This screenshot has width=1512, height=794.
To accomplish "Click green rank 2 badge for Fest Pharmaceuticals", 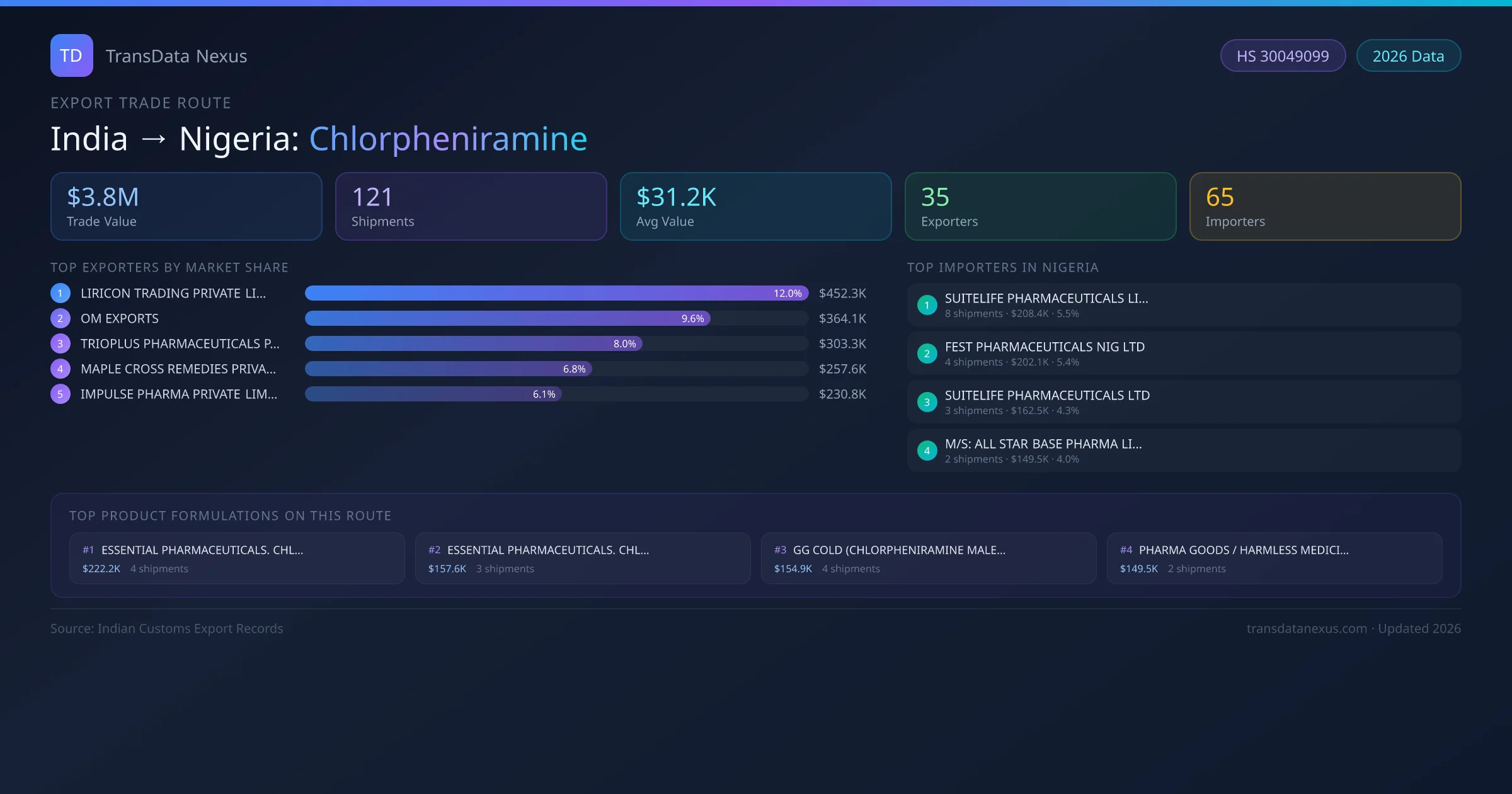I will pos(927,354).
